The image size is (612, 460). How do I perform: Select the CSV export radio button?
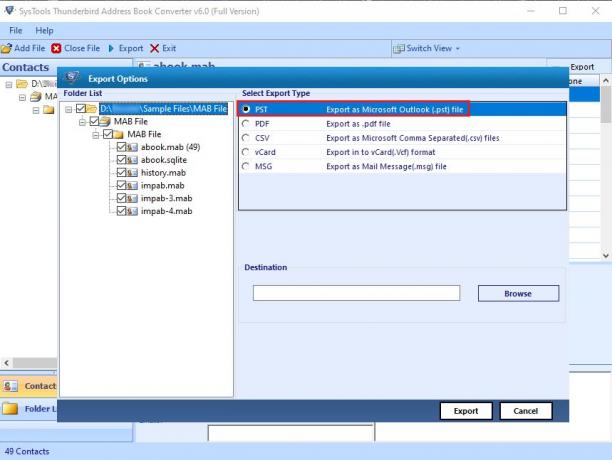(246, 138)
